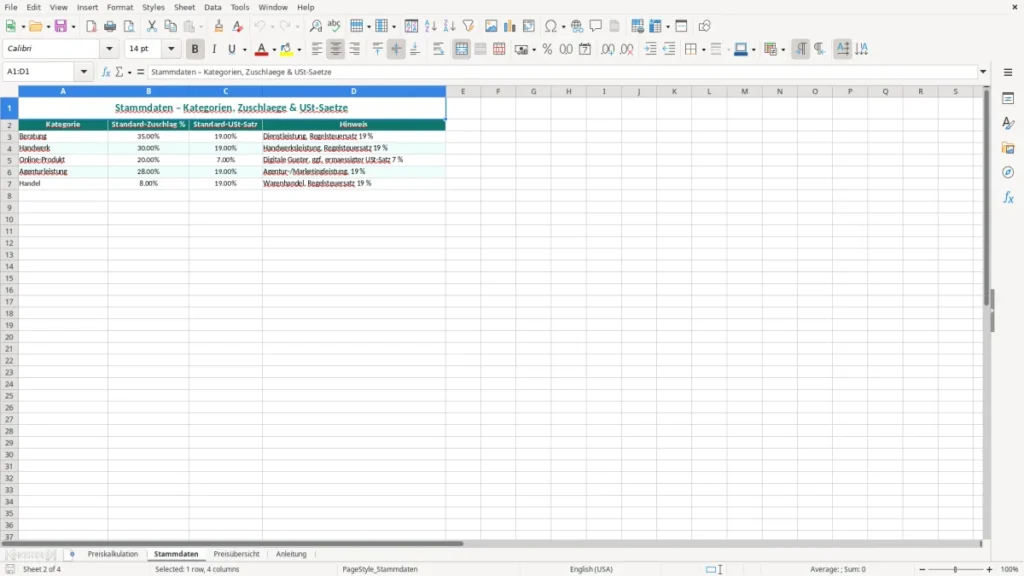Viewport: 1024px width, 576px height.
Task: Format cell as Date
Action: coord(585,49)
